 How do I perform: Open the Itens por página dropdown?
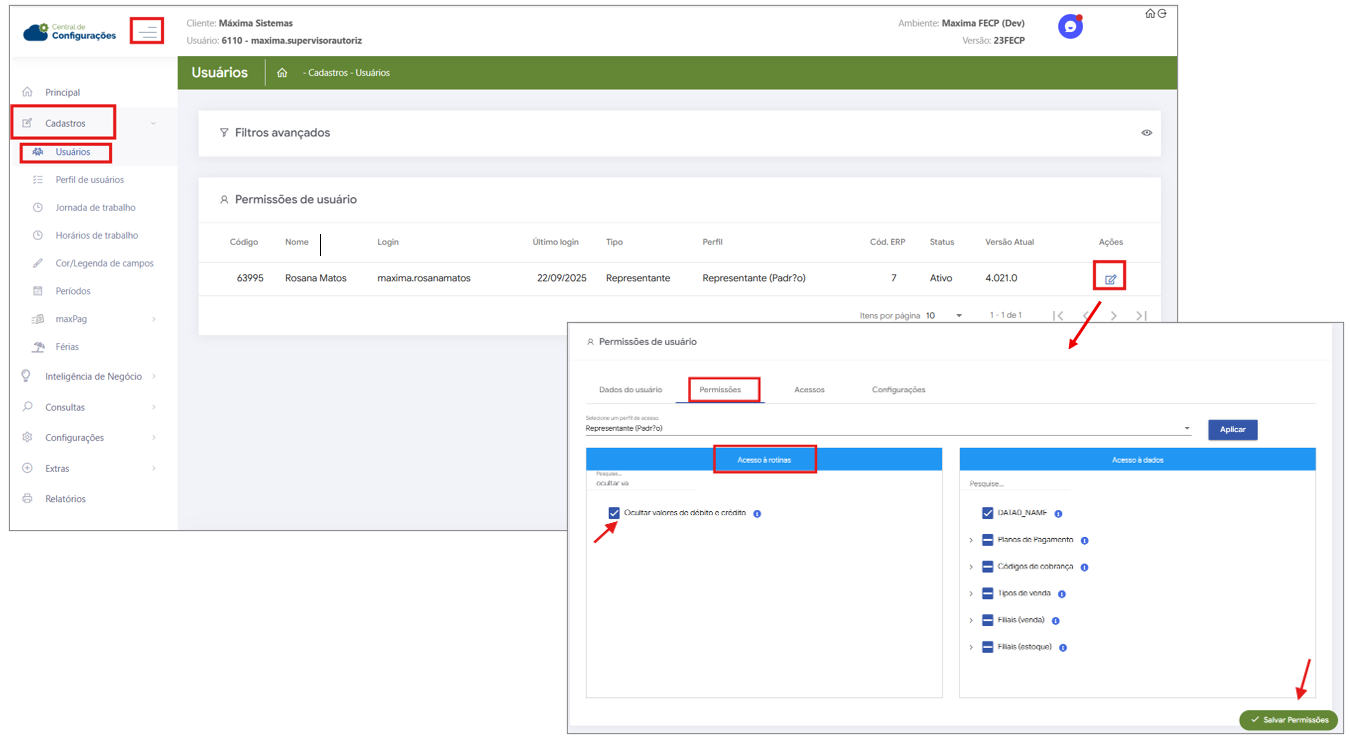tap(944, 316)
